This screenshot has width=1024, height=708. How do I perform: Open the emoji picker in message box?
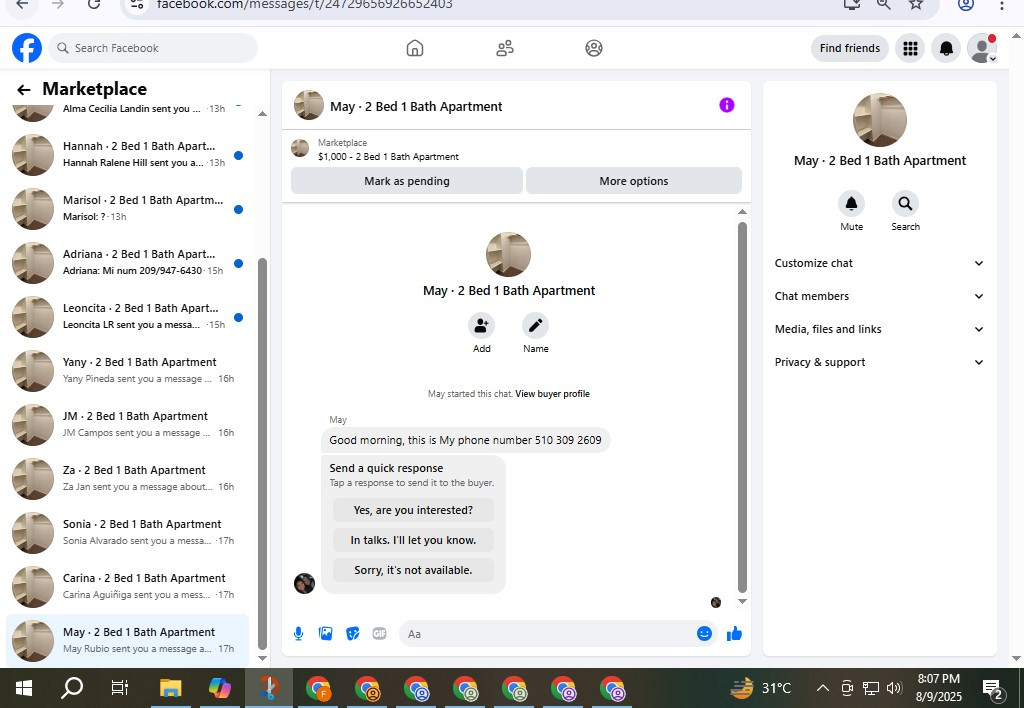point(704,634)
